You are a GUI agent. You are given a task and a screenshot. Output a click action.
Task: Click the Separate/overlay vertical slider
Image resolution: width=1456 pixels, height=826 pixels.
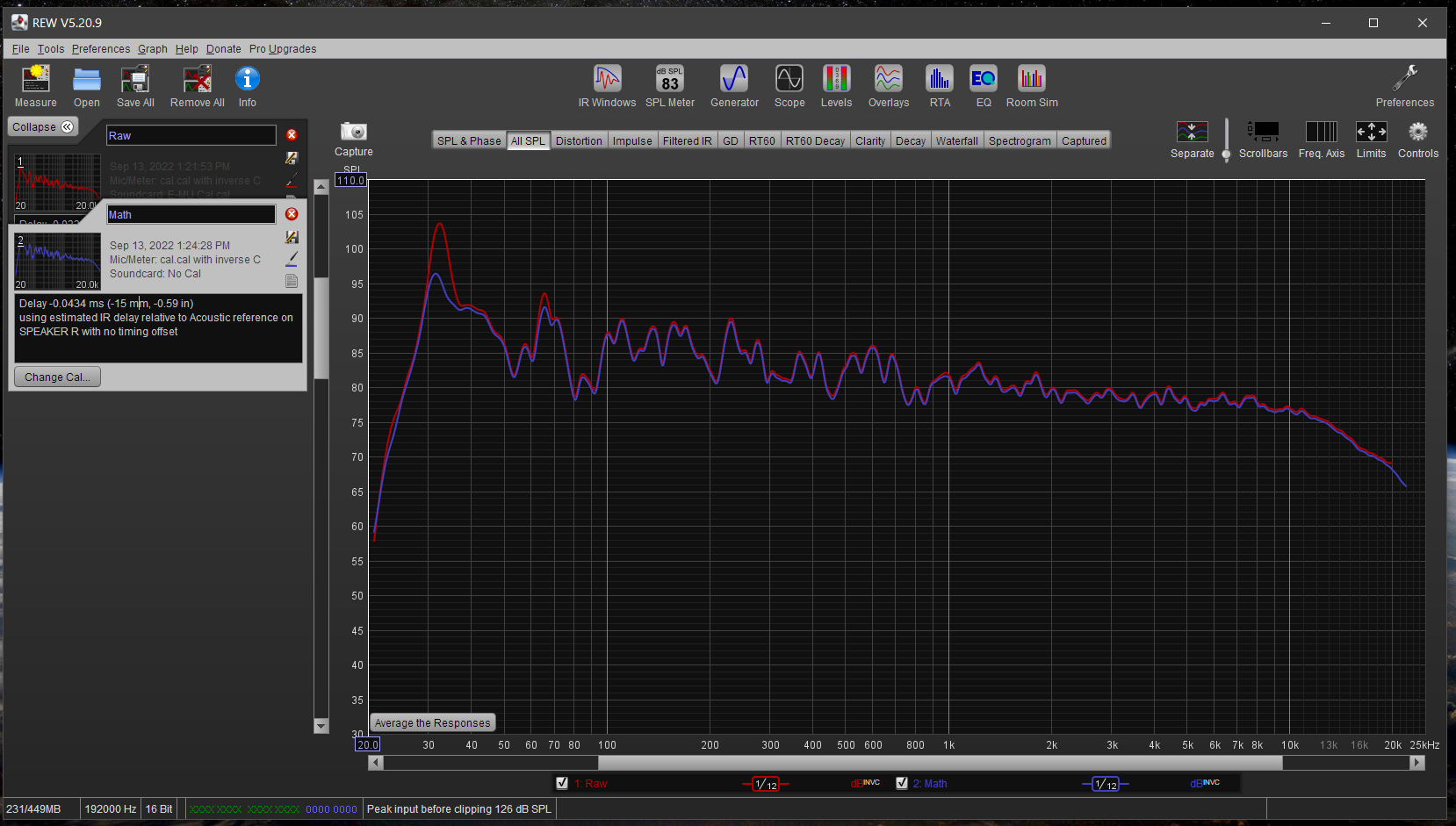point(1226,140)
